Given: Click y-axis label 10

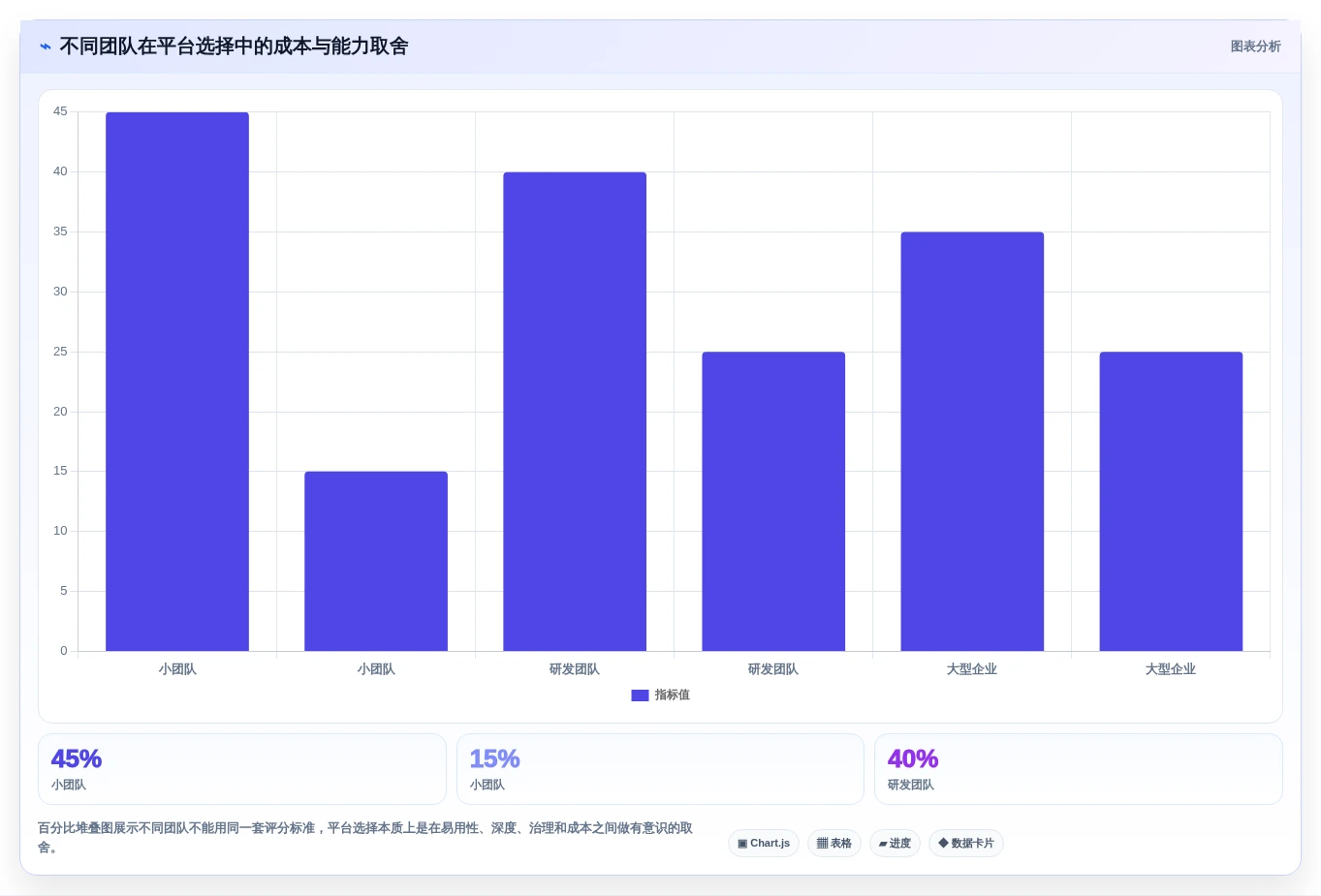Looking at the screenshot, I should 60,531.
